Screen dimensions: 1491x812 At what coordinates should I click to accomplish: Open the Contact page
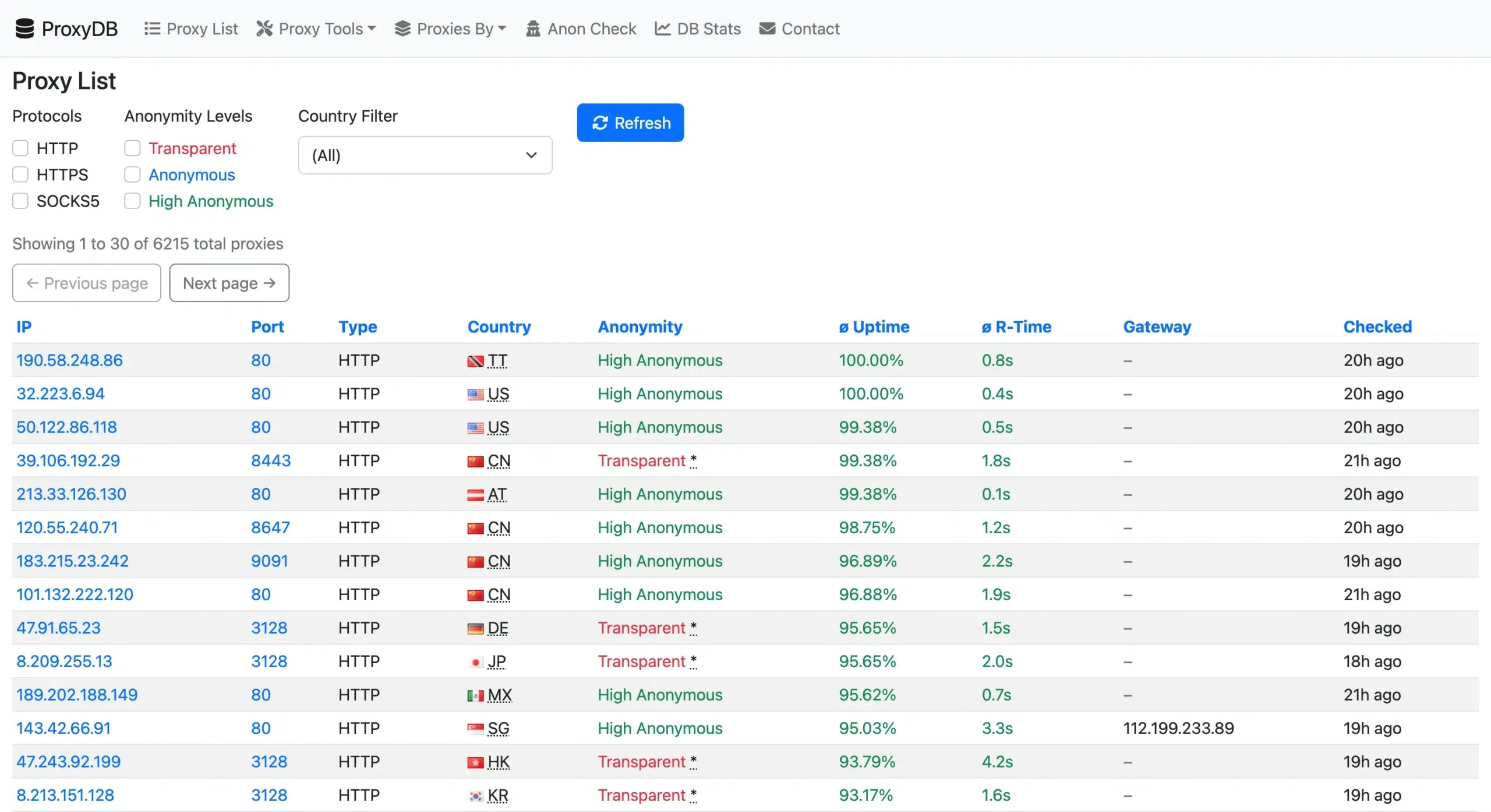point(800,29)
